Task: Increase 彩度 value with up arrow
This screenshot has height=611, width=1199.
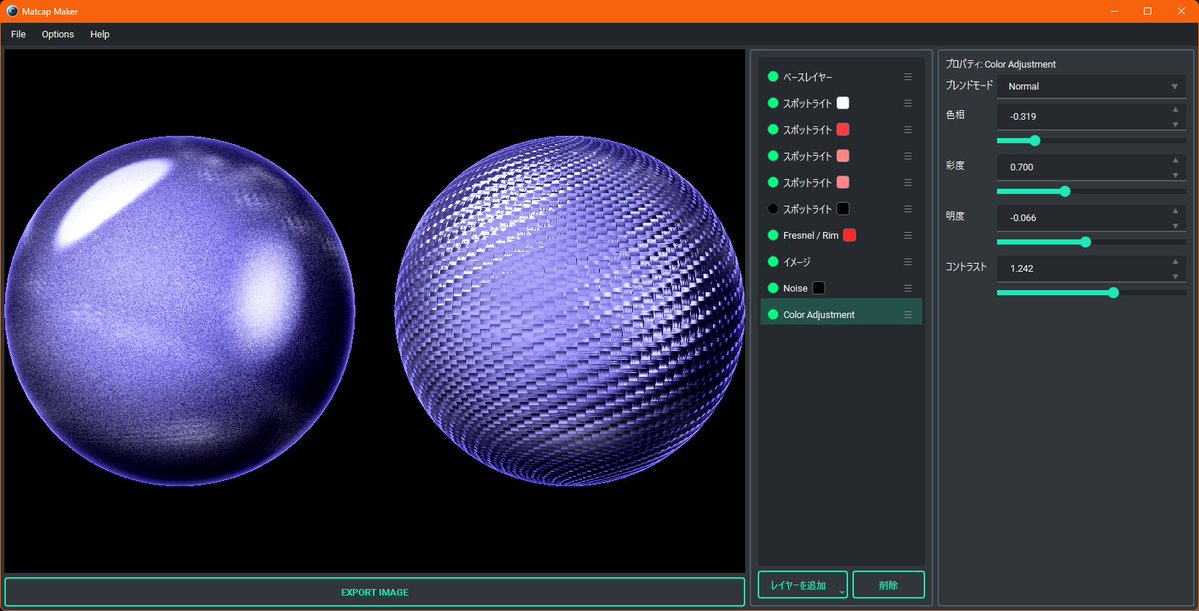Action: coord(1175,160)
